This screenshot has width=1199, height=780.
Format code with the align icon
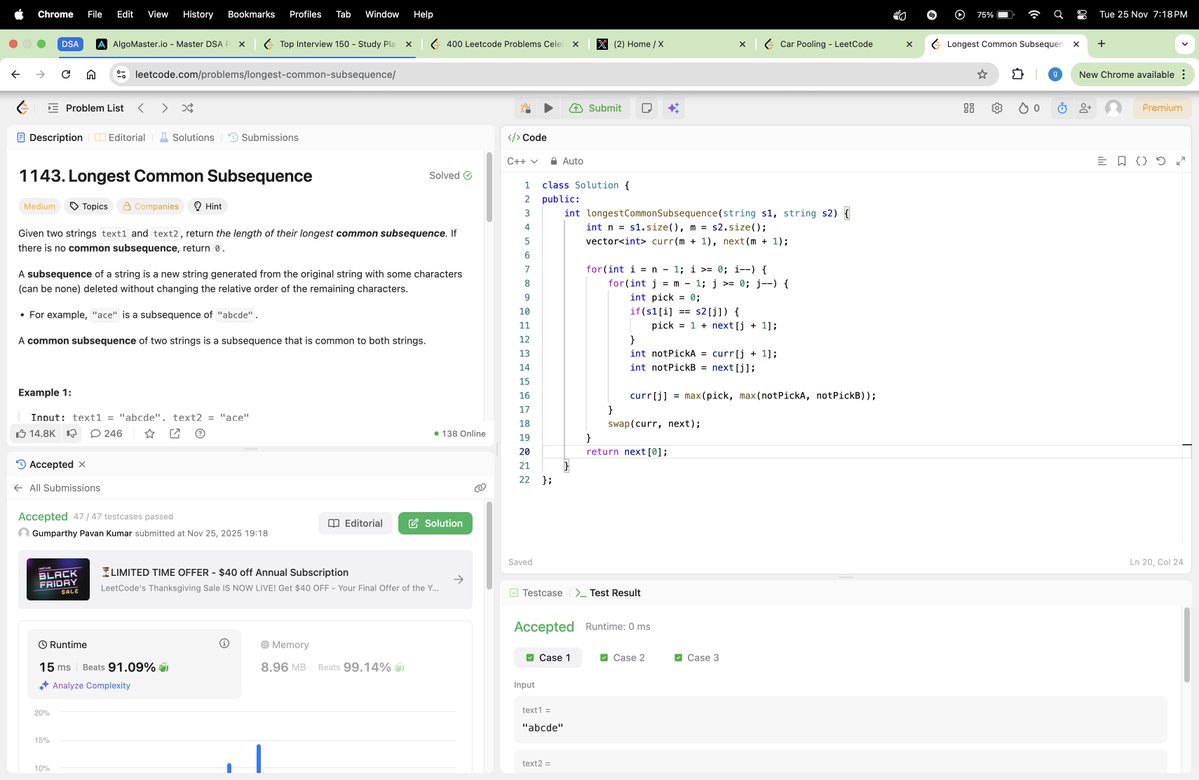(1102, 161)
